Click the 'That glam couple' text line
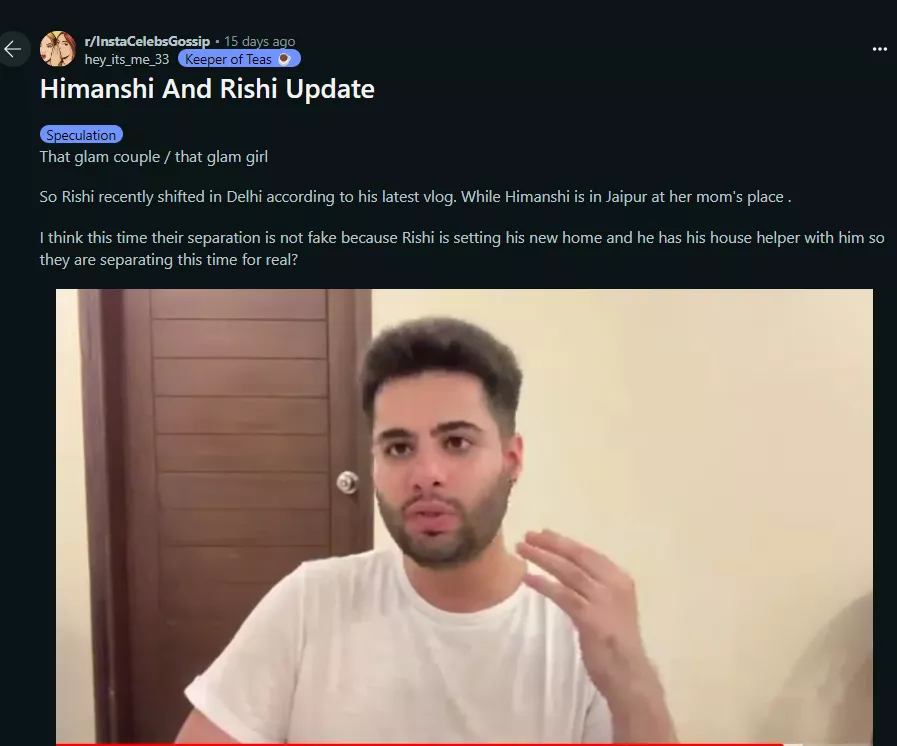Image resolution: width=897 pixels, height=746 pixels. pyautogui.click(x=153, y=157)
